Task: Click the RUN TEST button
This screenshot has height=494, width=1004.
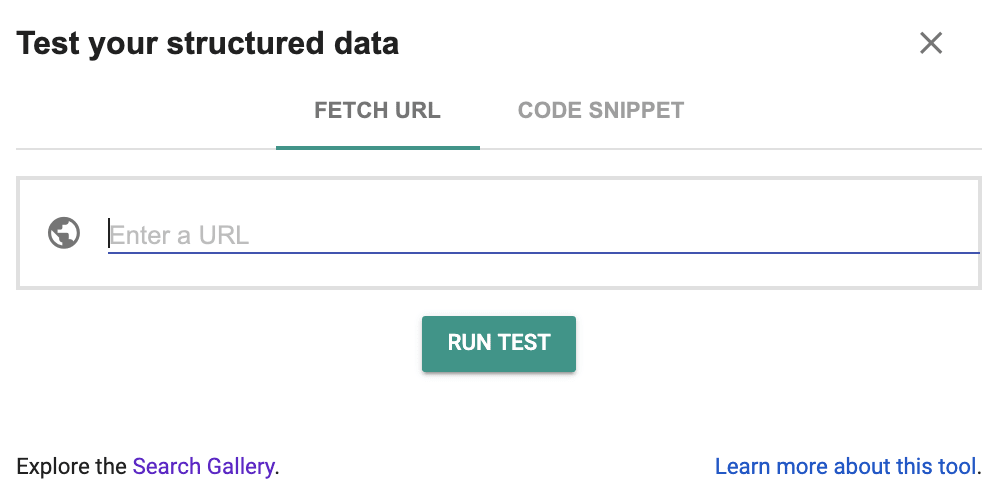Action: (x=499, y=344)
